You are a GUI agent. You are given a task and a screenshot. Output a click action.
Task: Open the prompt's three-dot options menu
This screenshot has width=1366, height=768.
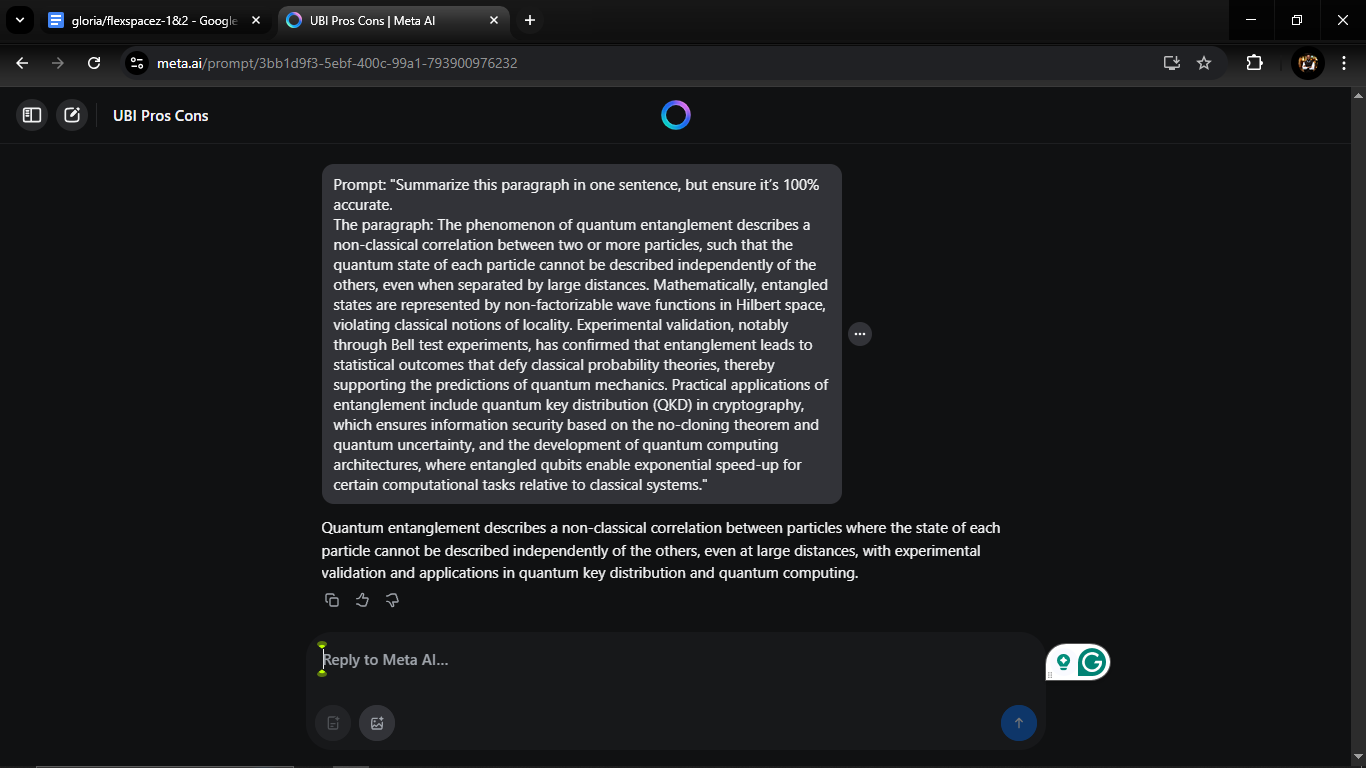pos(860,334)
